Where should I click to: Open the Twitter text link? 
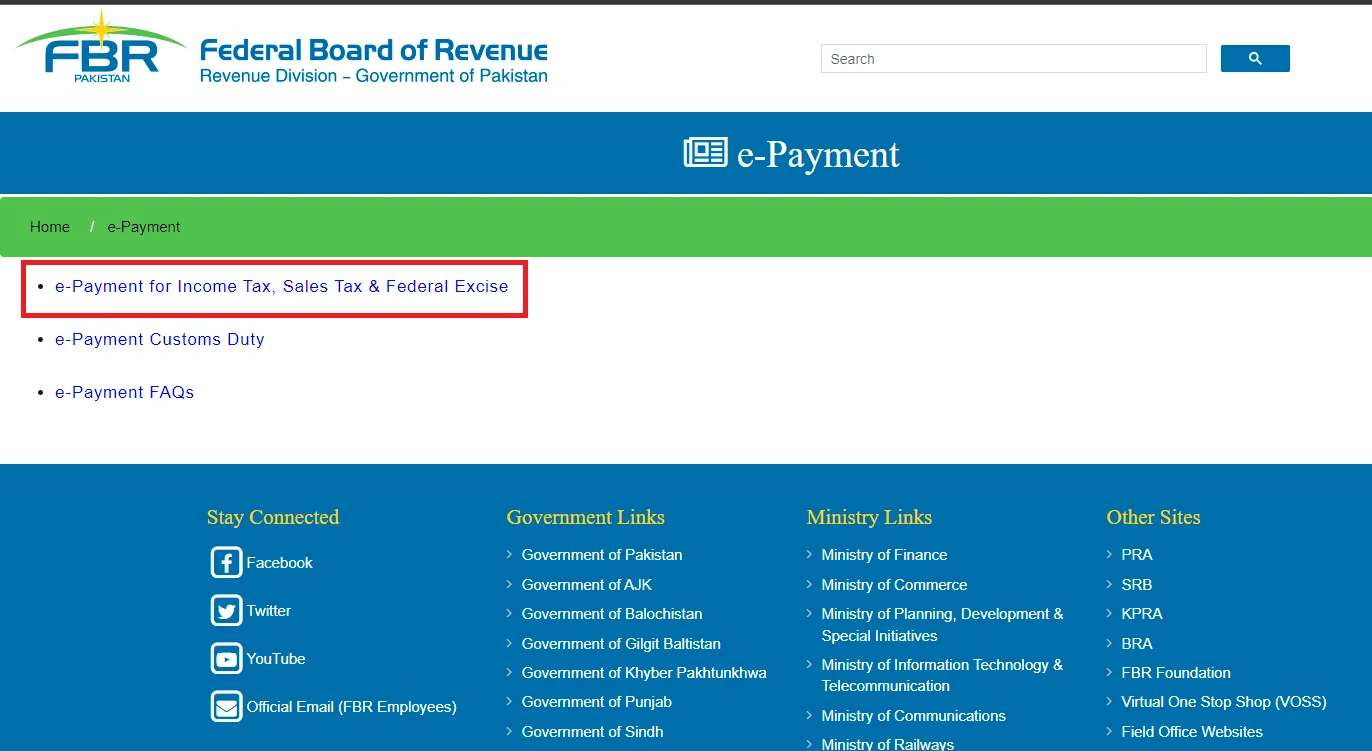click(x=269, y=611)
